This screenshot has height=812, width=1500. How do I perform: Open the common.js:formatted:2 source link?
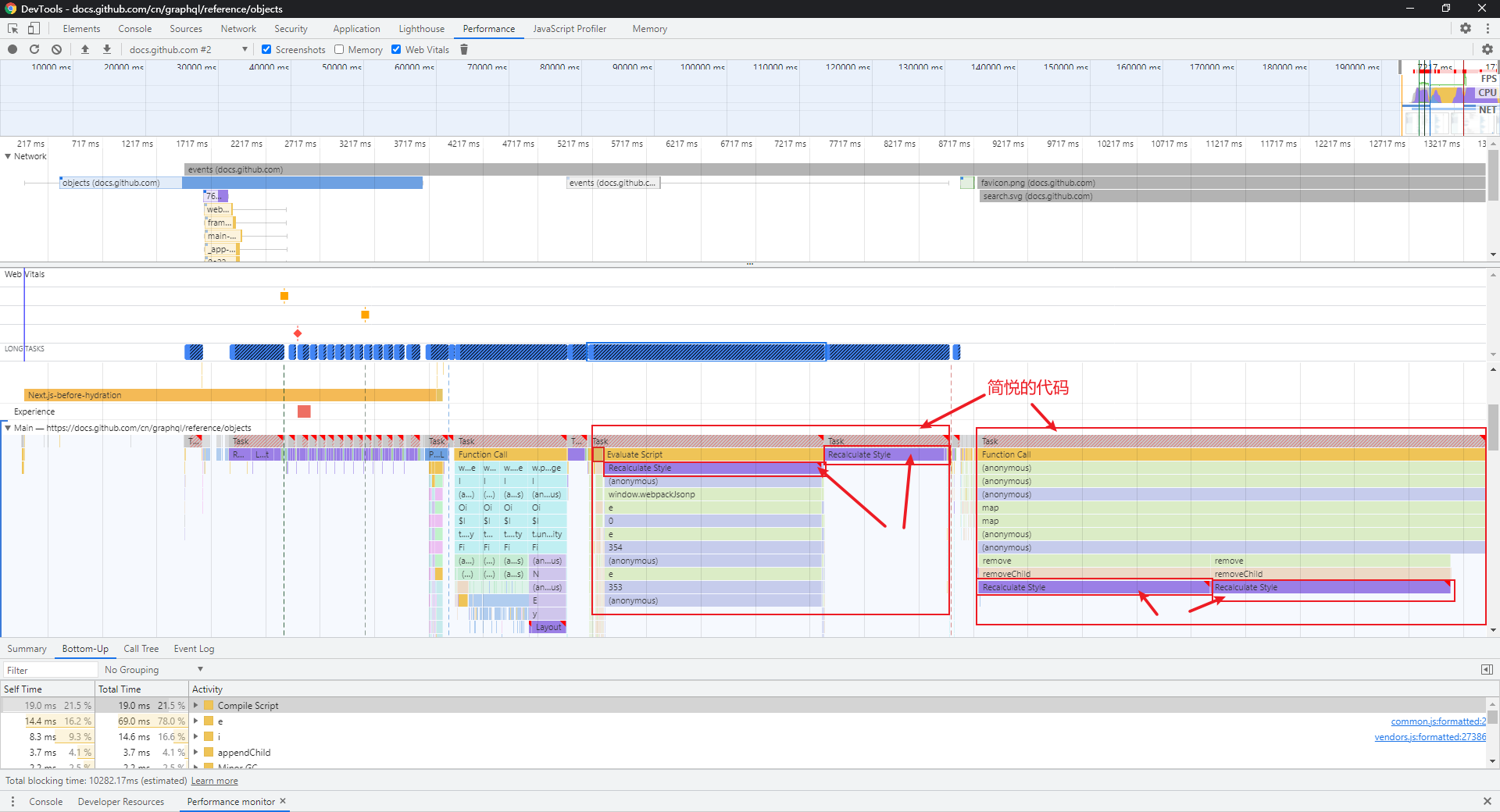coord(1438,721)
